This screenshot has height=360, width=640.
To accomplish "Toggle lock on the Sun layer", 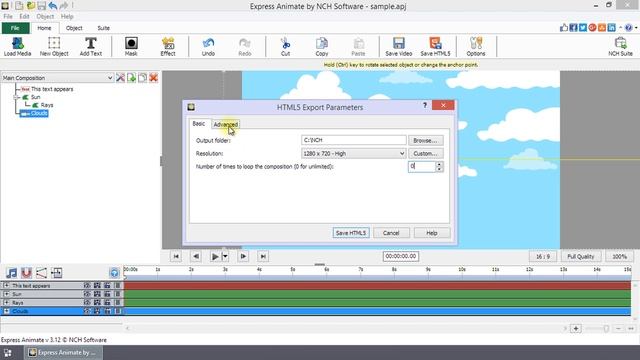I will click(x=107, y=294).
